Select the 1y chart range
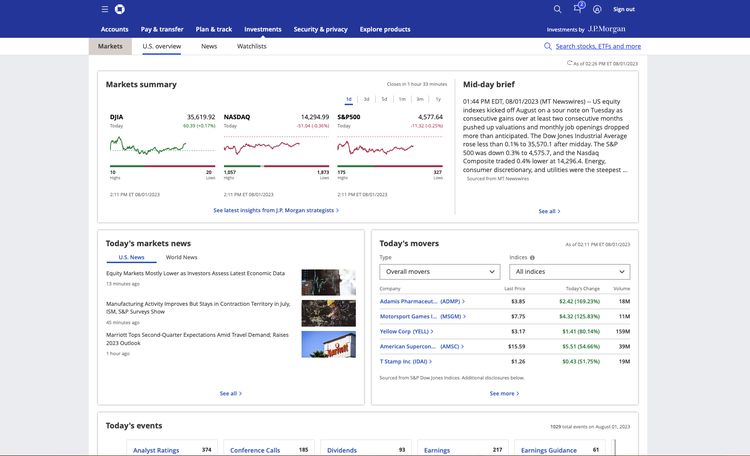This screenshot has width=750, height=456. coord(438,99)
